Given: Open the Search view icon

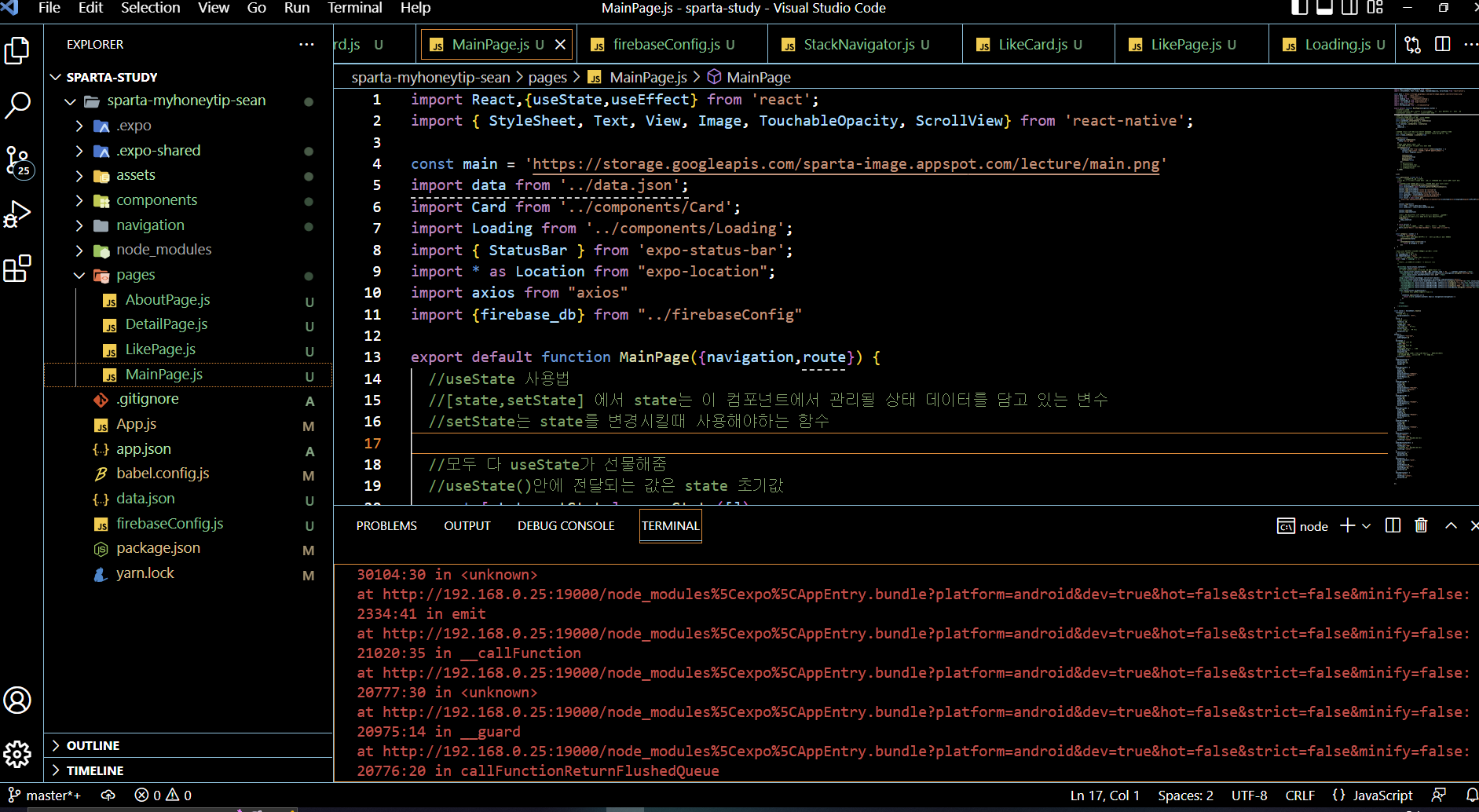Looking at the screenshot, I should click(17, 104).
